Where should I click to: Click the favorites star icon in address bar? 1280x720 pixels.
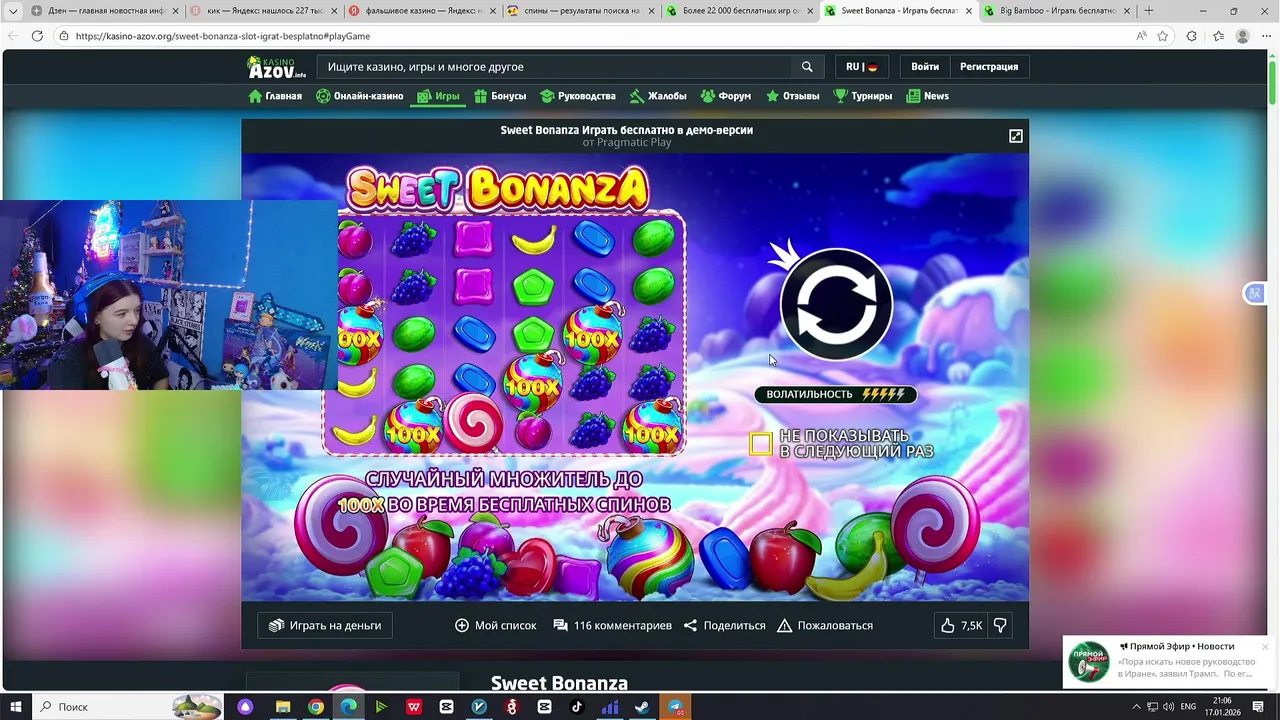click(1163, 36)
